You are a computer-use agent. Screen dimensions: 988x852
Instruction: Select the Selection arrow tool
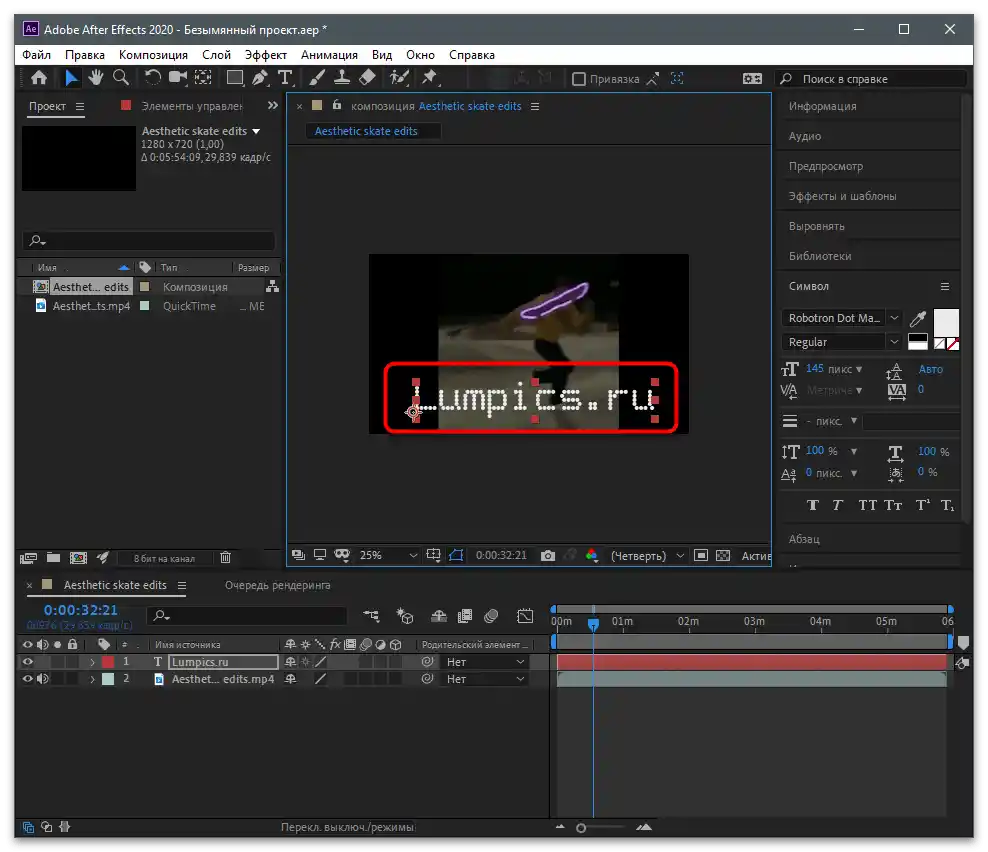pos(71,78)
